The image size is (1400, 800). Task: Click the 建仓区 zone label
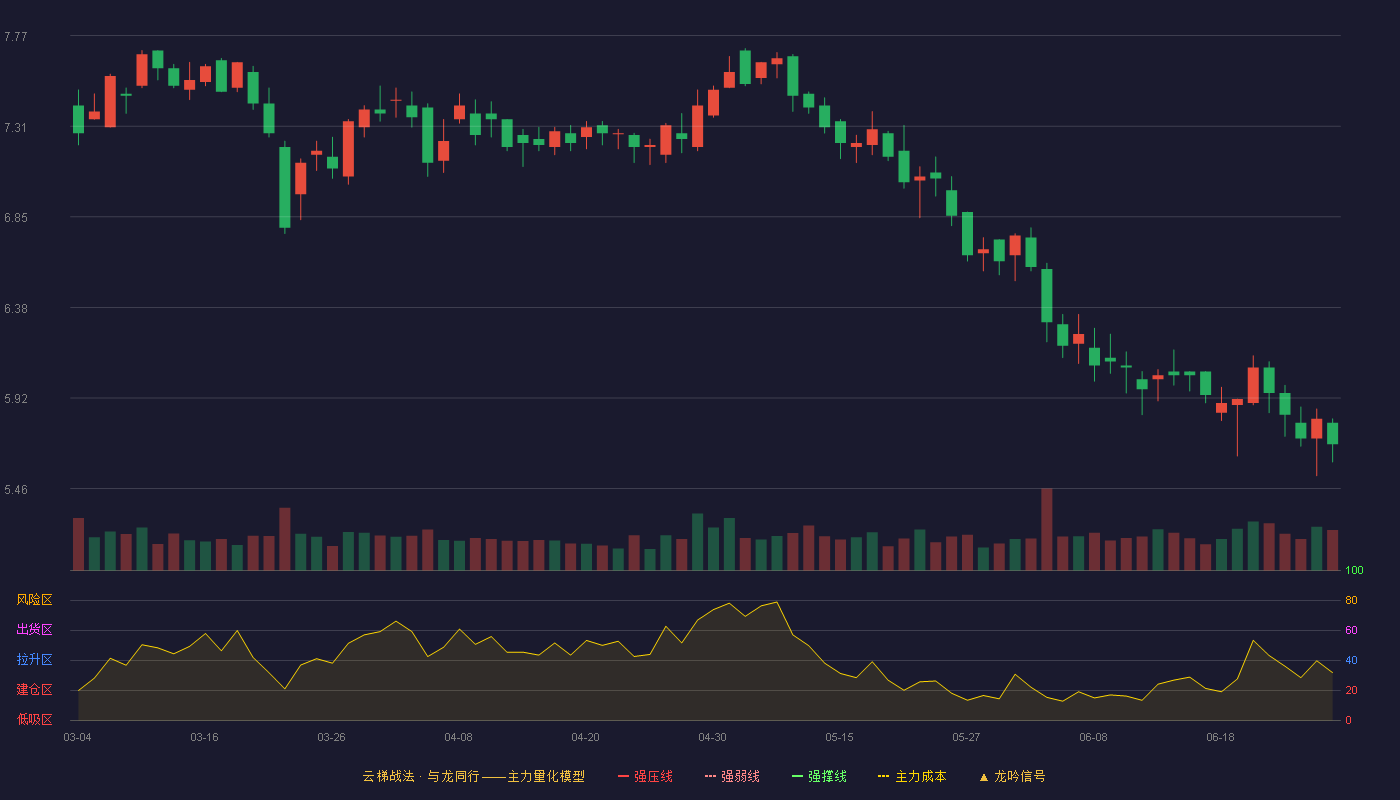pyautogui.click(x=34, y=690)
